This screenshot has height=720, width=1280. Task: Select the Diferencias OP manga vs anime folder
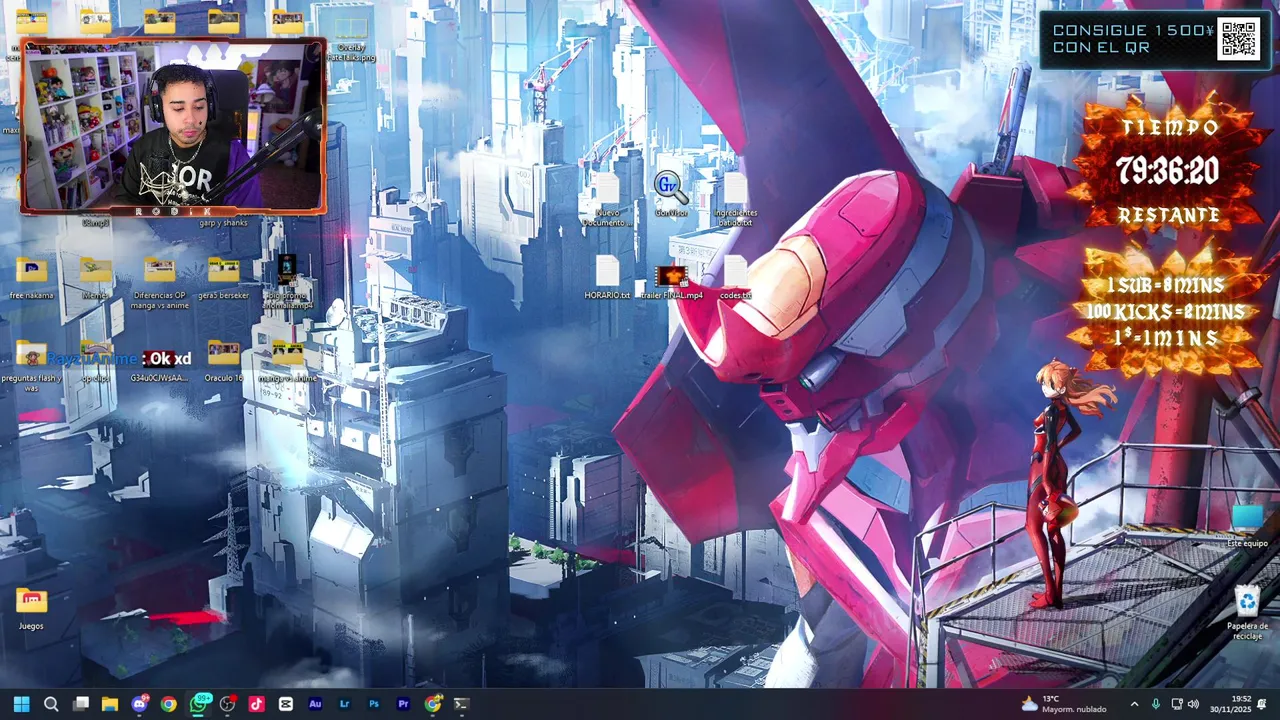(159, 282)
